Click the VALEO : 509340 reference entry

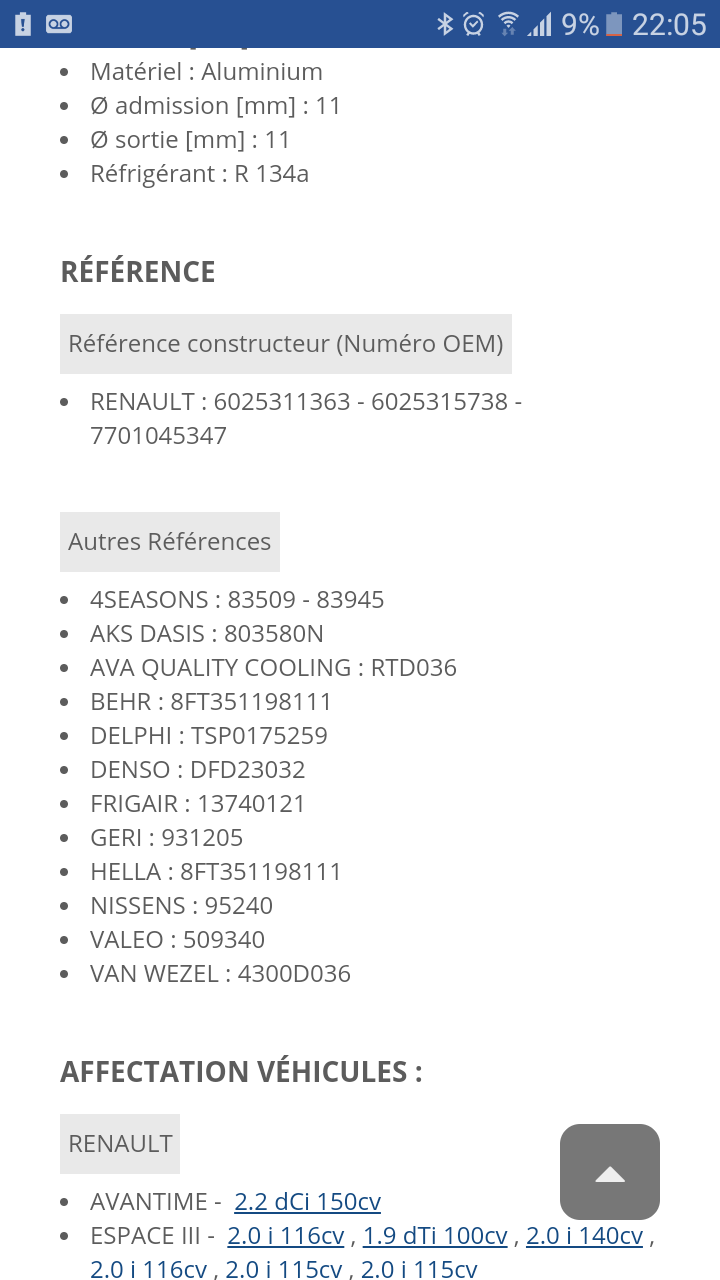click(177, 940)
